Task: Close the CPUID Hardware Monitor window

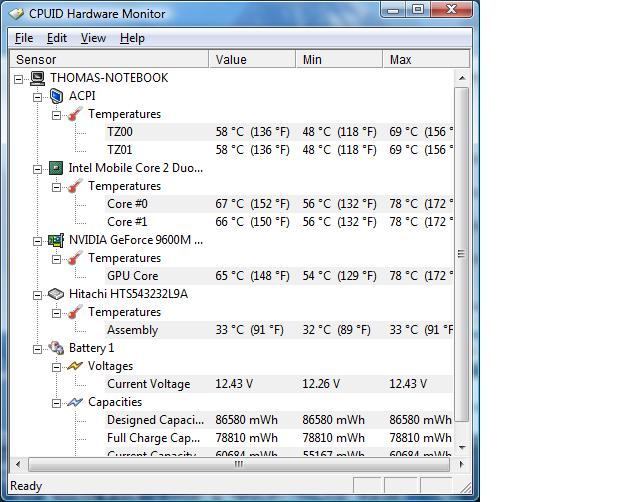Action: (451, 9)
